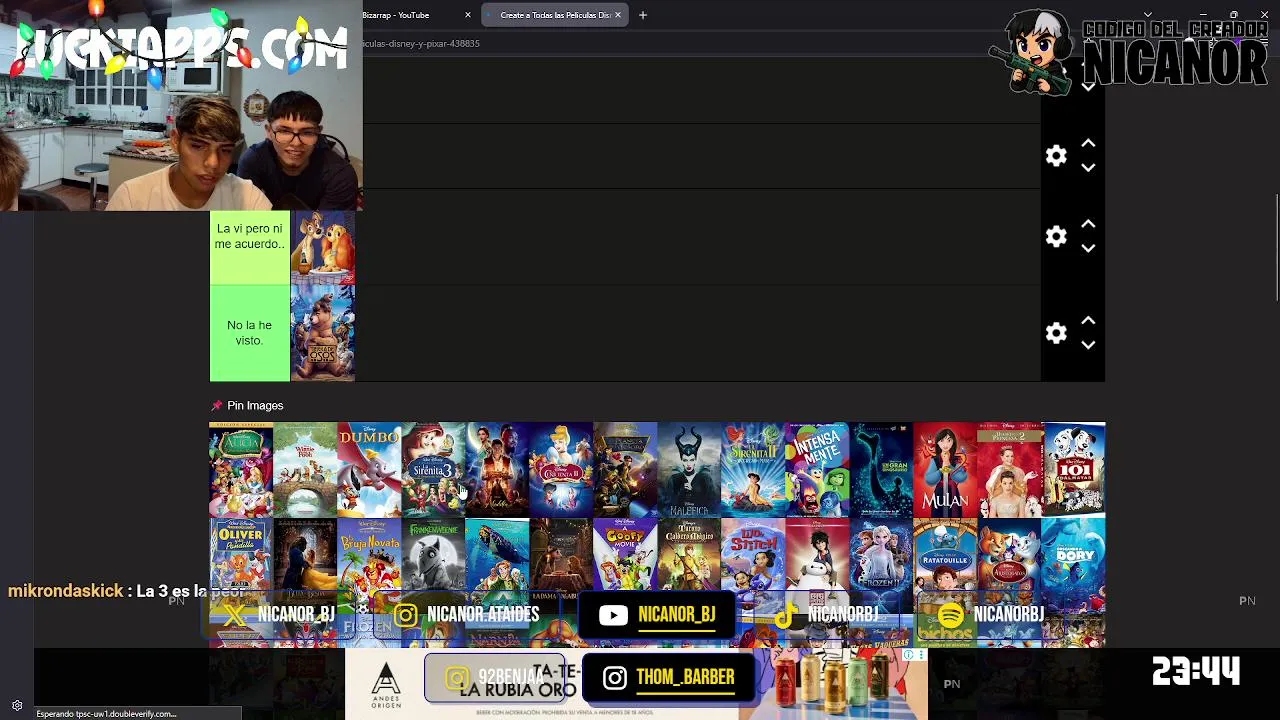
Task: Move the empty tier above 'La vi pero' up
Action: pyautogui.click(x=1088, y=144)
